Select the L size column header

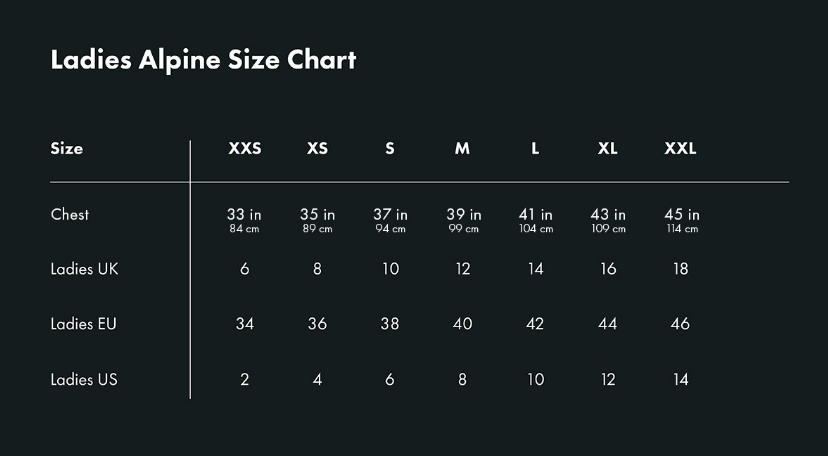(x=535, y=148)
